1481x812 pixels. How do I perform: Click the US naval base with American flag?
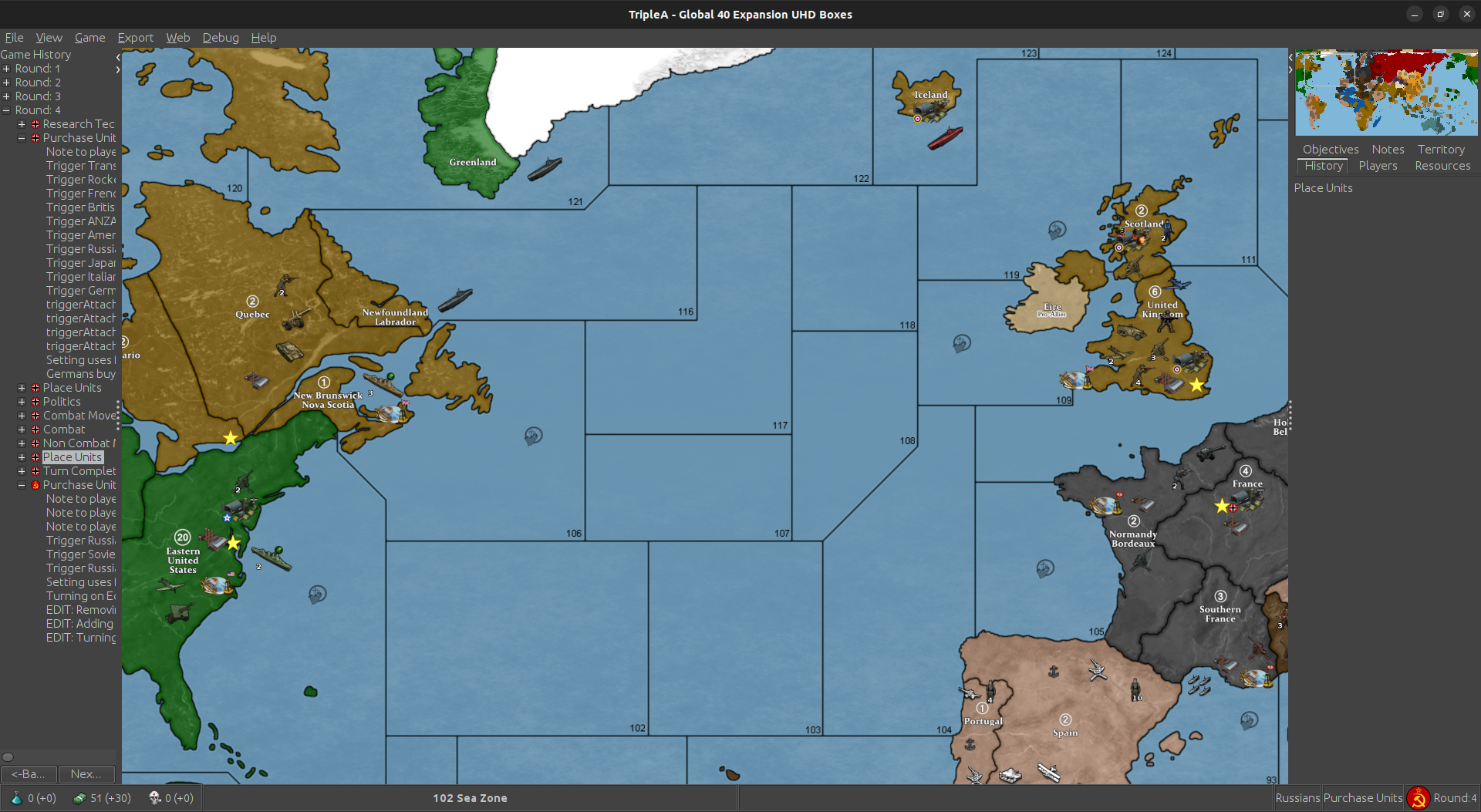click(217, 585)
